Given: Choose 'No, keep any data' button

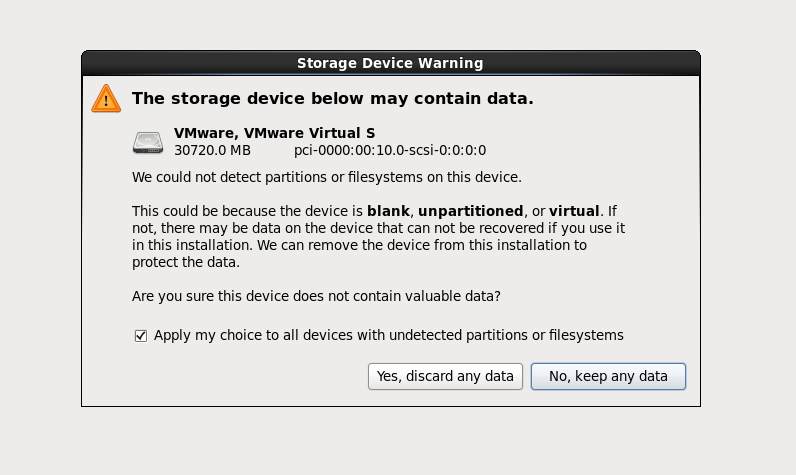Looking at the screenshot, I should 608,376.
